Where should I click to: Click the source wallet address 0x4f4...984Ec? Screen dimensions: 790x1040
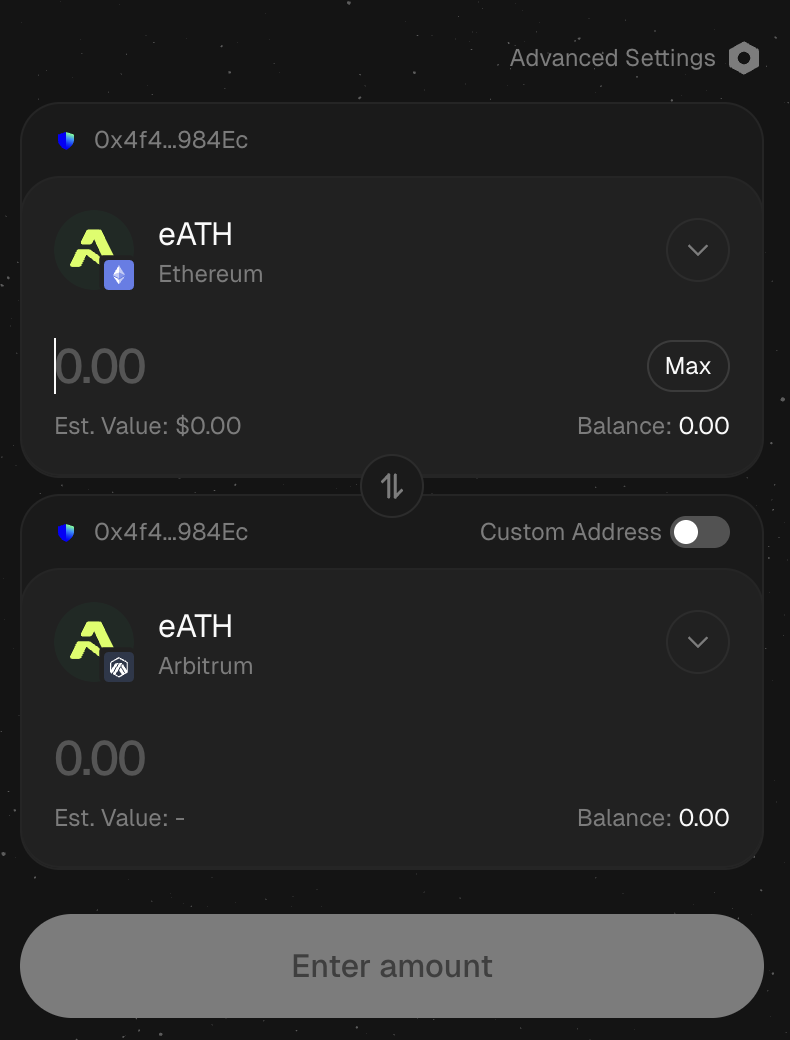pyautogui.click(x=171, y=140)
